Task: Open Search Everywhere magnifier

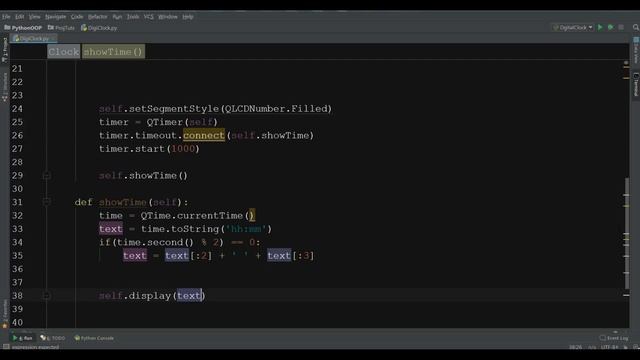Action: tap(636, 27)
